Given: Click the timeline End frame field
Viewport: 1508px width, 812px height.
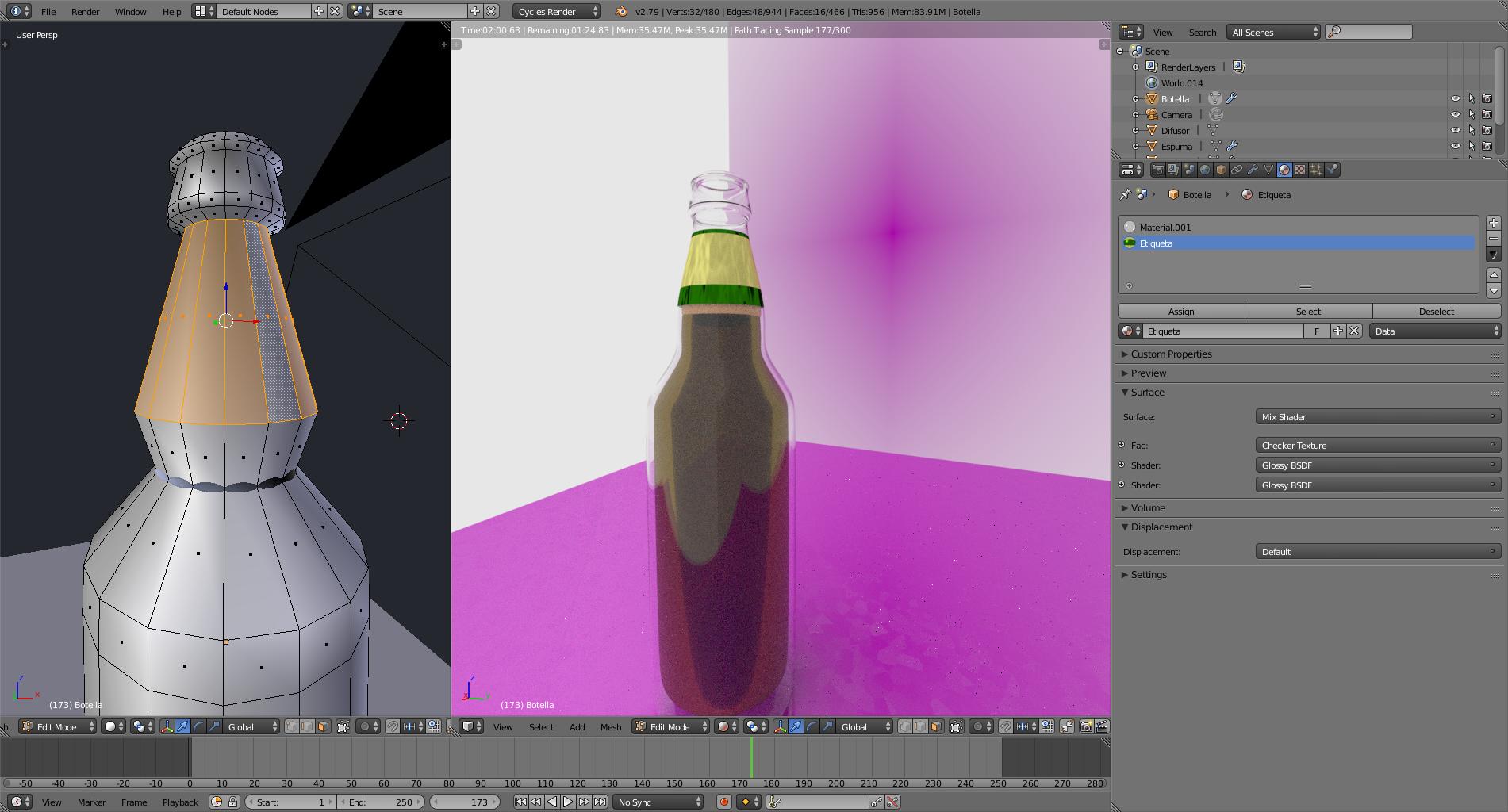Looking at the screenshot, I should (381, 802).
